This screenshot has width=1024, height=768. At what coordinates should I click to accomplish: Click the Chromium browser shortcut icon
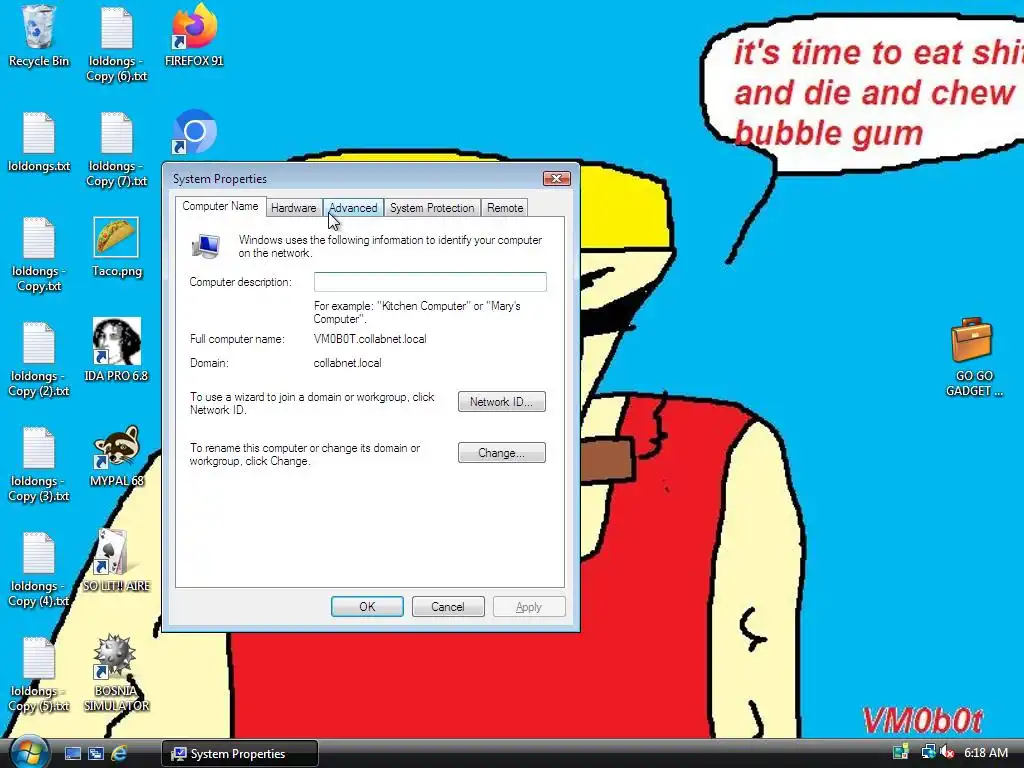click(x=194, y=131)
